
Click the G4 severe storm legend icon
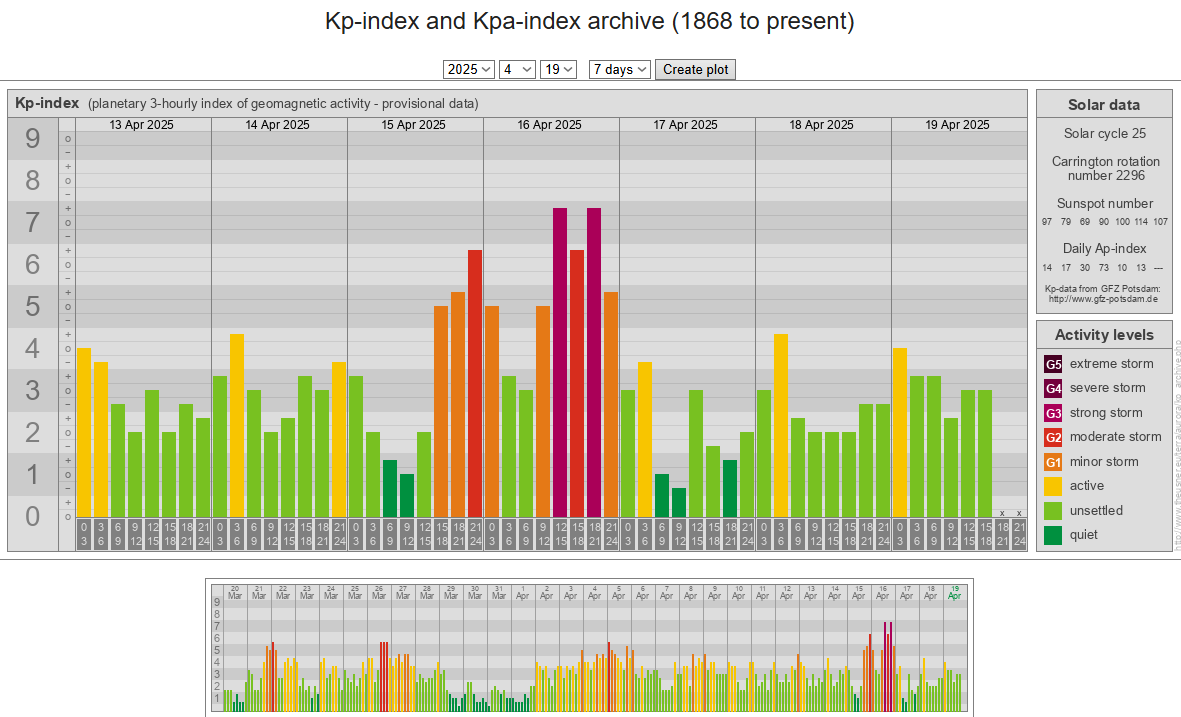pyautogui.click(x=1053, y=389)
